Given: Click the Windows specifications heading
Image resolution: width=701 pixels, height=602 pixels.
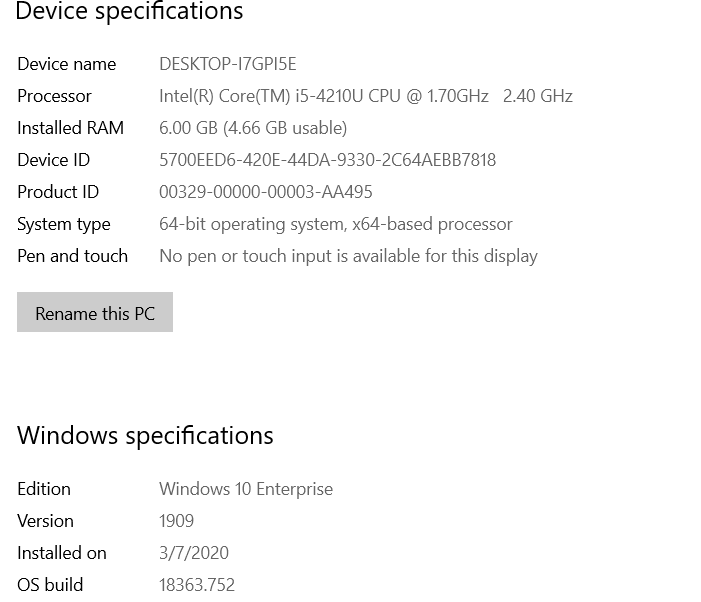Looking at the screenshot, I should [145, 436].
